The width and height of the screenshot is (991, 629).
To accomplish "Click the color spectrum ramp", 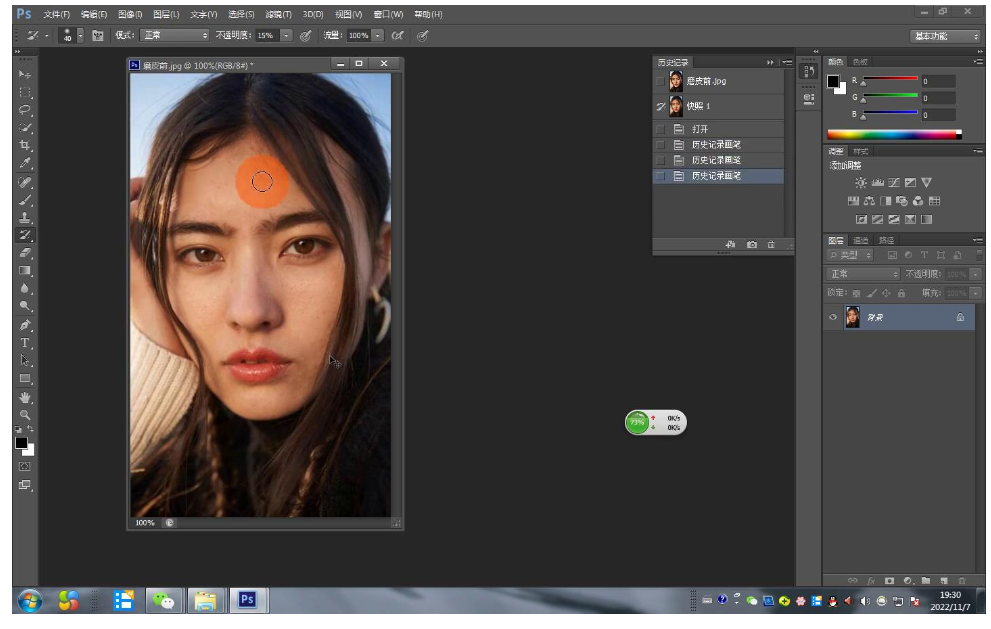I will (x=894, y=134).
